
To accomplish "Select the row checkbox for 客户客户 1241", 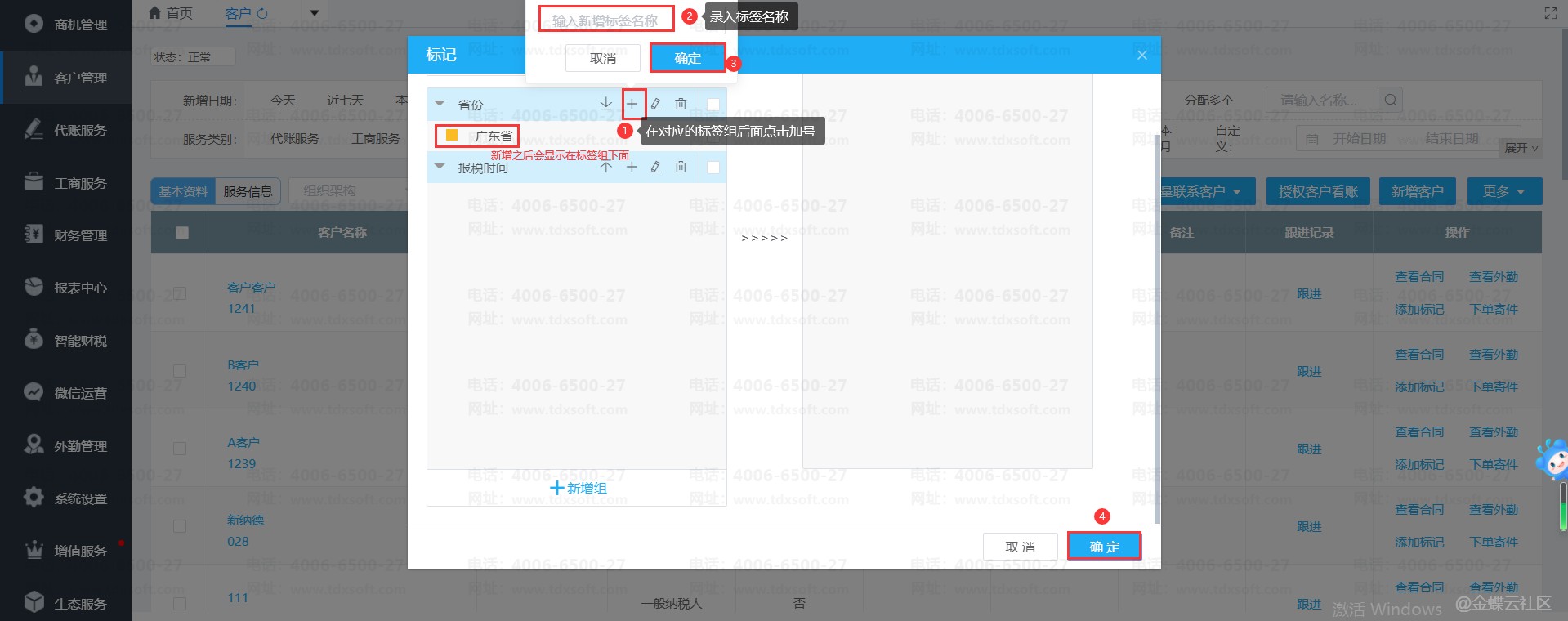I will click(181, 293).
